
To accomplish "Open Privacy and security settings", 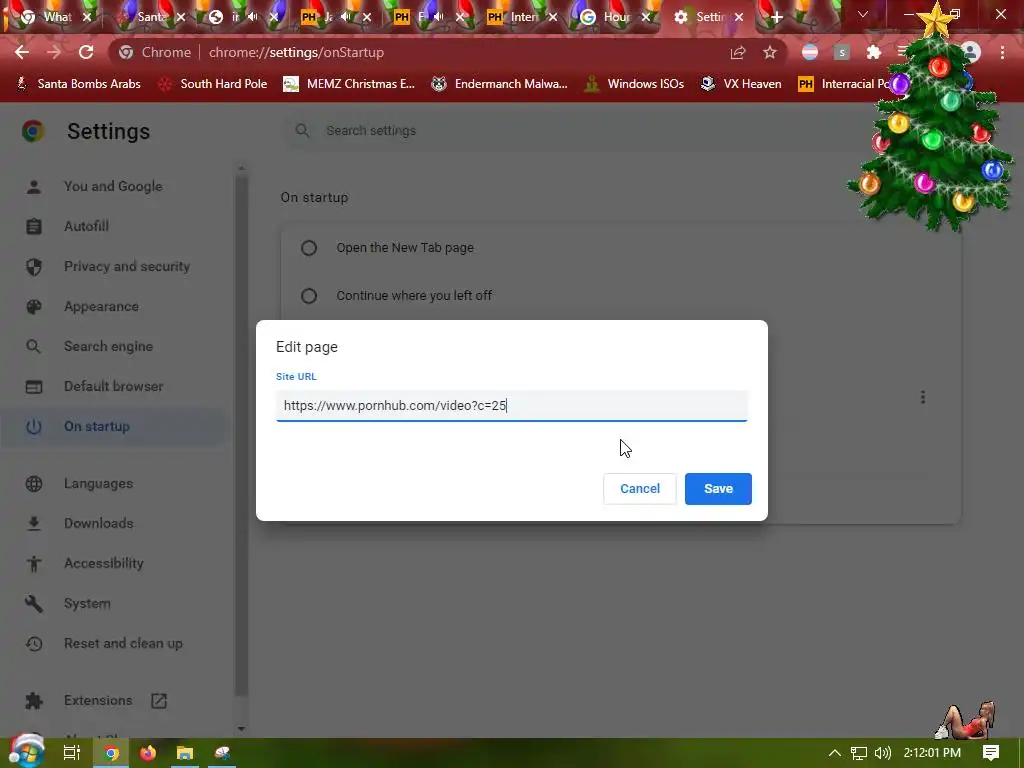I will tap(127, 266).
